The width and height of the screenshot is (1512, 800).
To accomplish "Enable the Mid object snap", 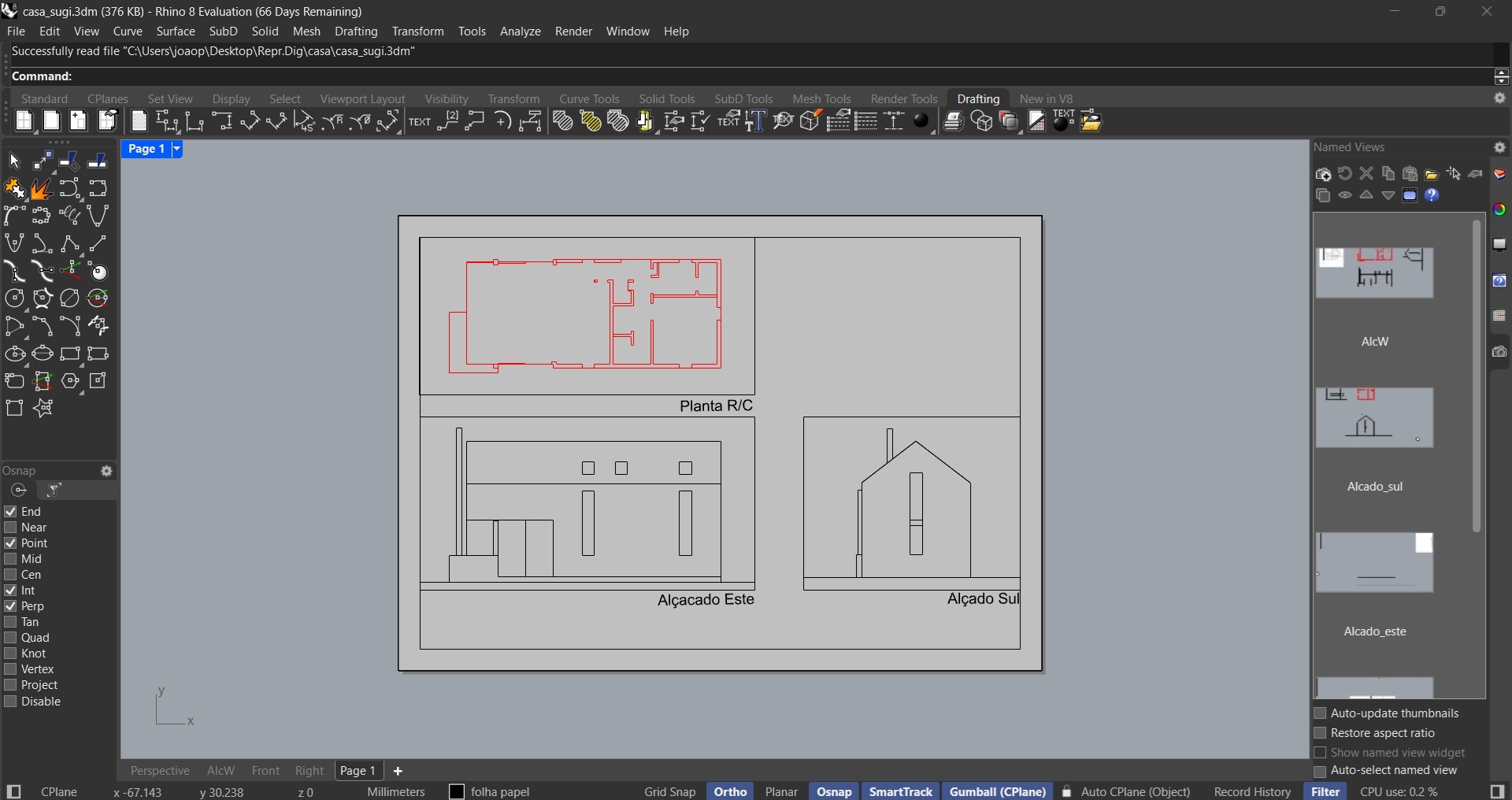I will tap(10, 559).
